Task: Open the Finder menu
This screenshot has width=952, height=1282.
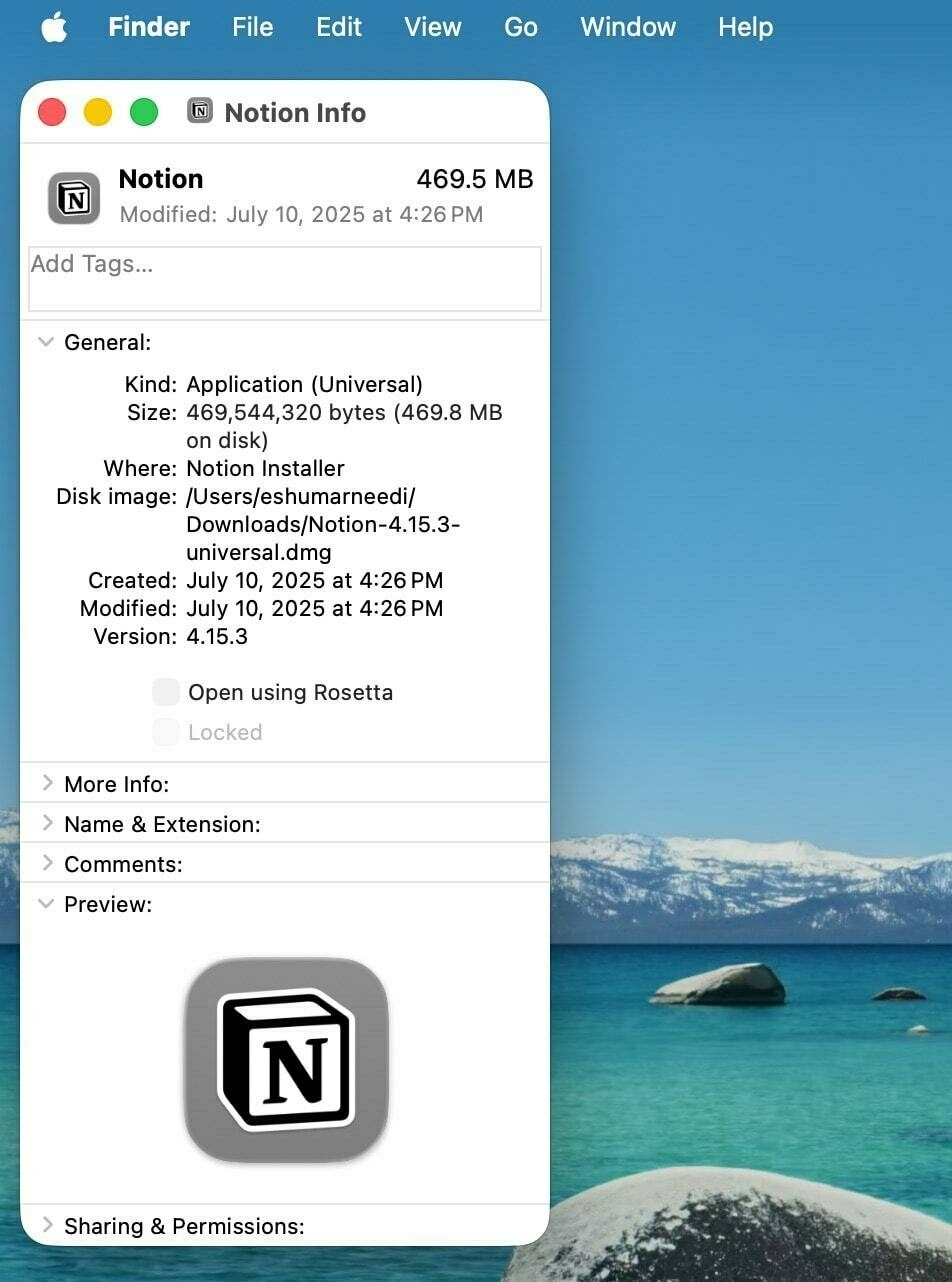Action: pos(148,27)
